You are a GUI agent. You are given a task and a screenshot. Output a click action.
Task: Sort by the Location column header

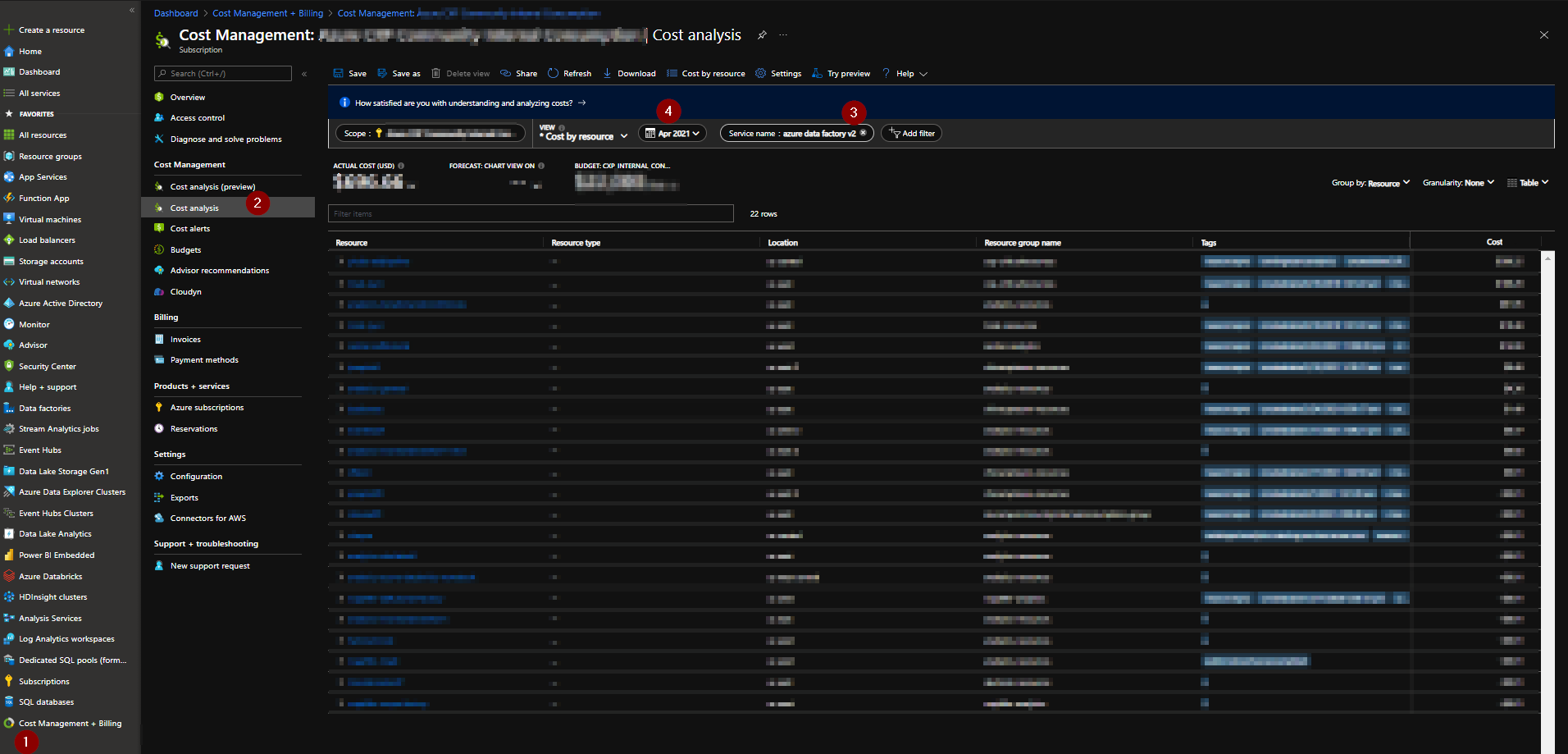click(782, 243)
